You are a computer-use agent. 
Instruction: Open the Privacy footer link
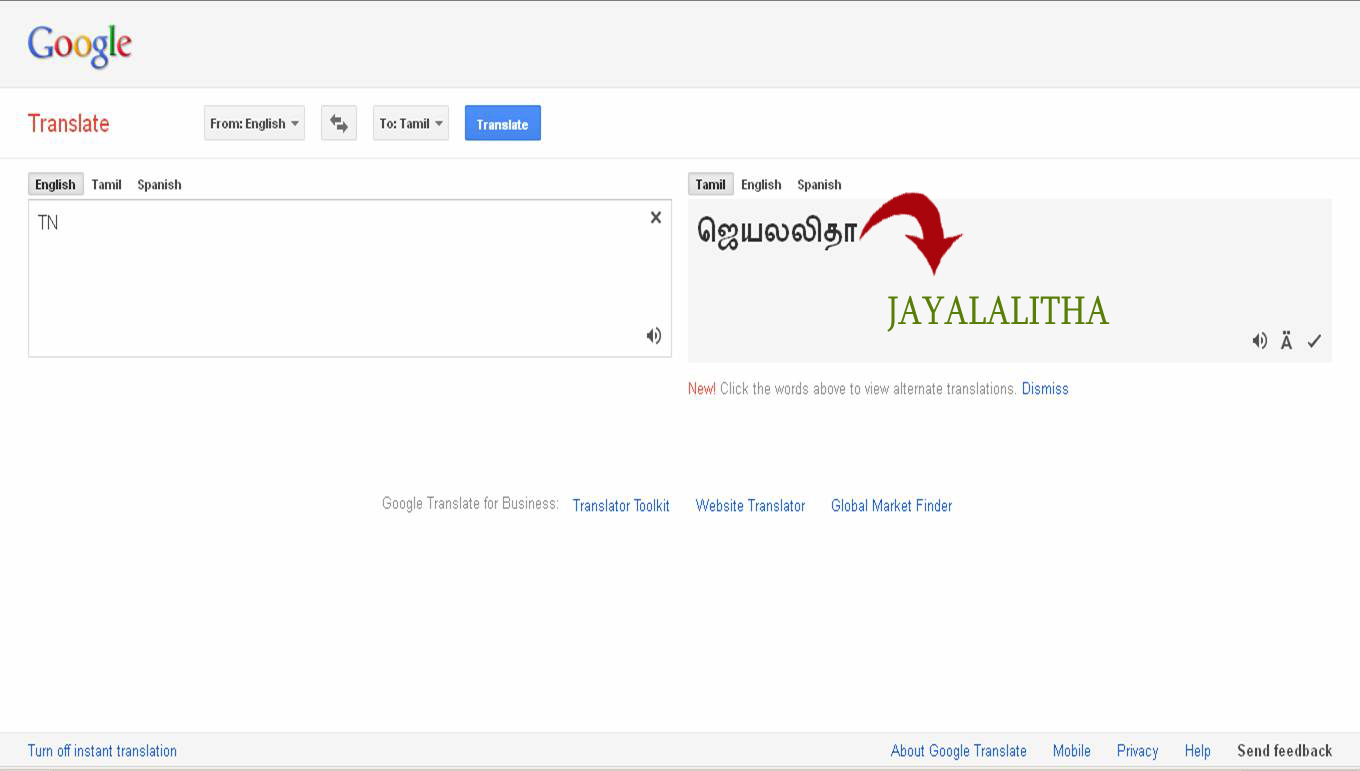coord(1137,751)
